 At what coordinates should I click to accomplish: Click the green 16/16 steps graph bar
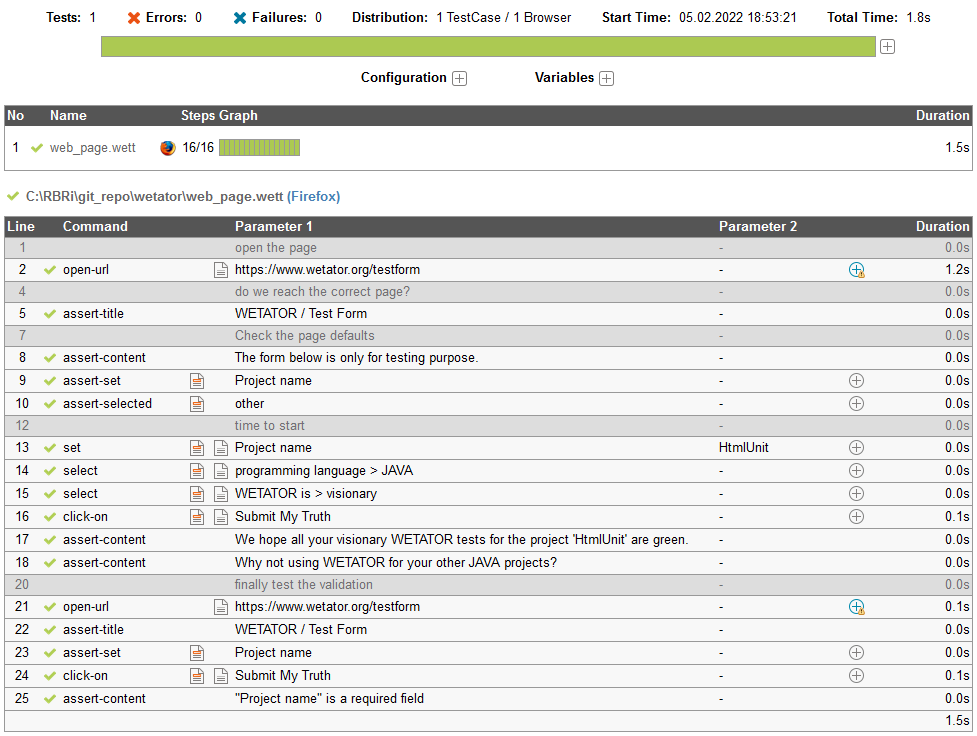259,148
